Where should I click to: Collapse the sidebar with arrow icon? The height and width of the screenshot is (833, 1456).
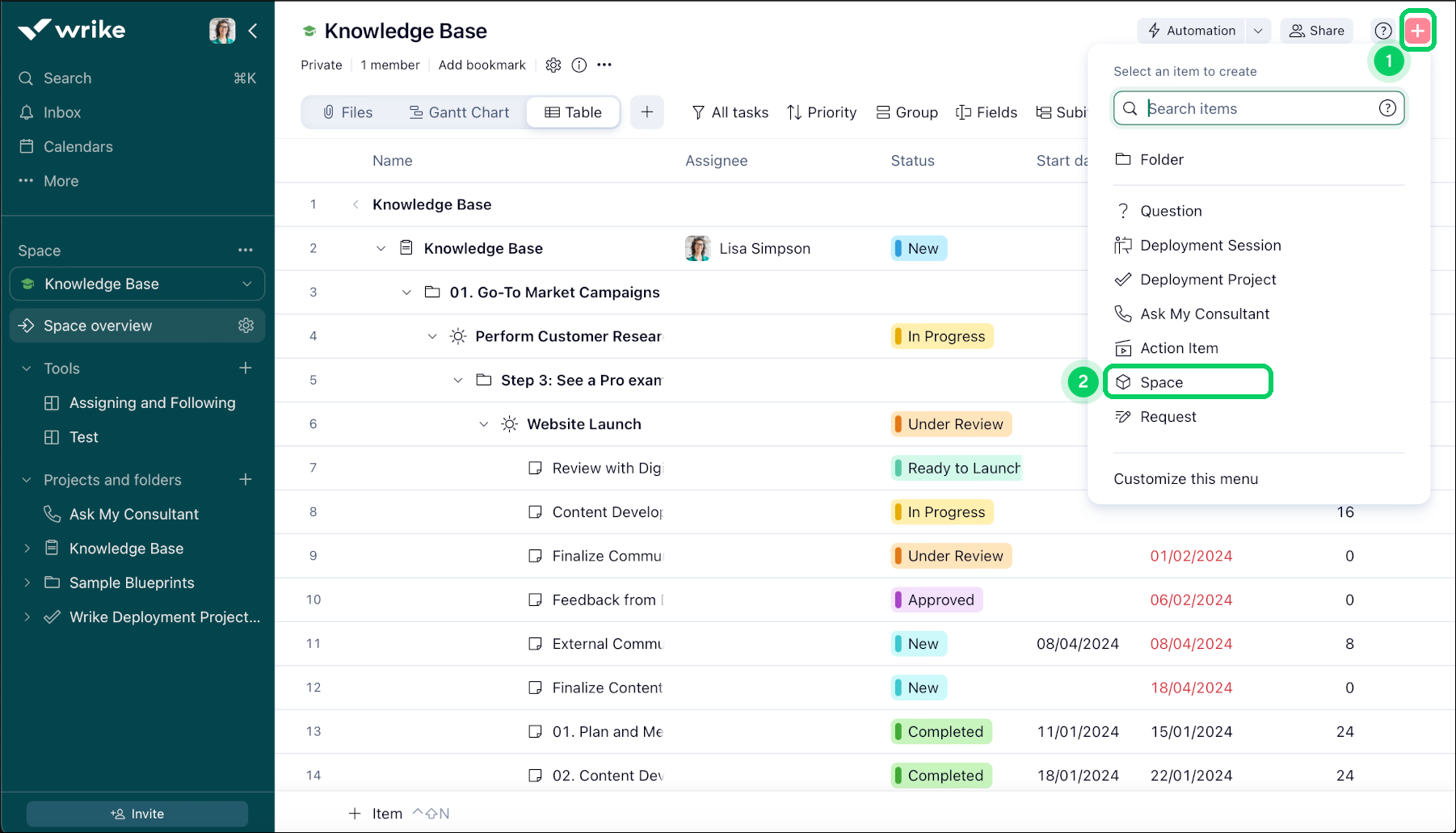[x=253, y=31]
